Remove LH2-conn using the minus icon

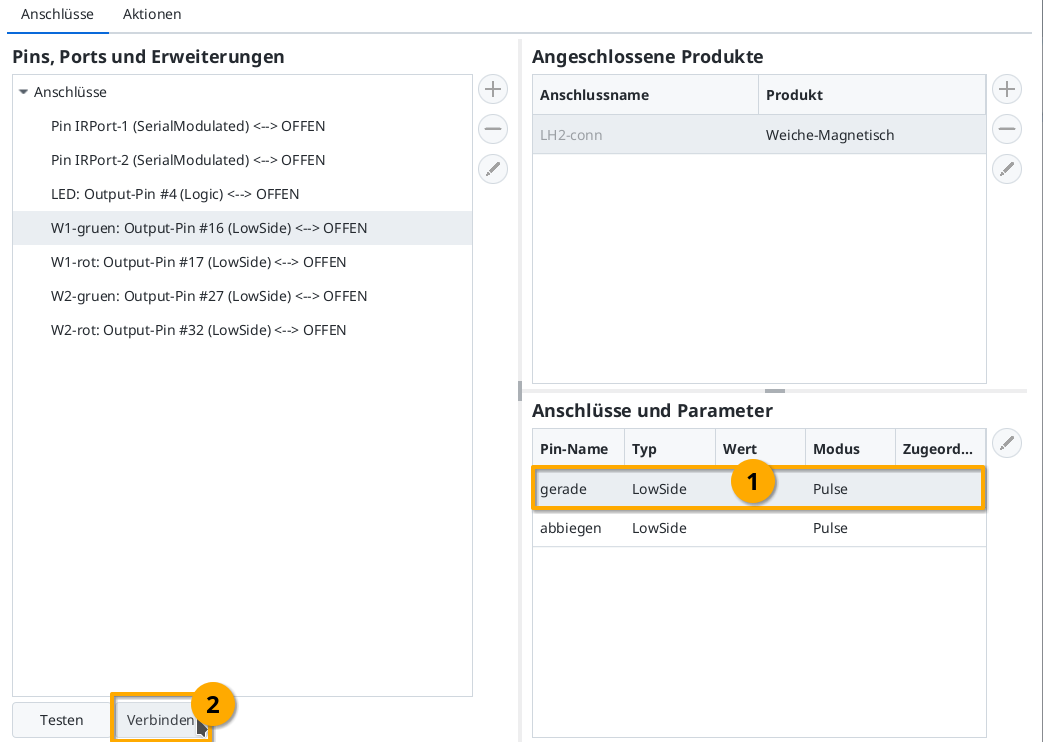click(x=1006, y=129)
